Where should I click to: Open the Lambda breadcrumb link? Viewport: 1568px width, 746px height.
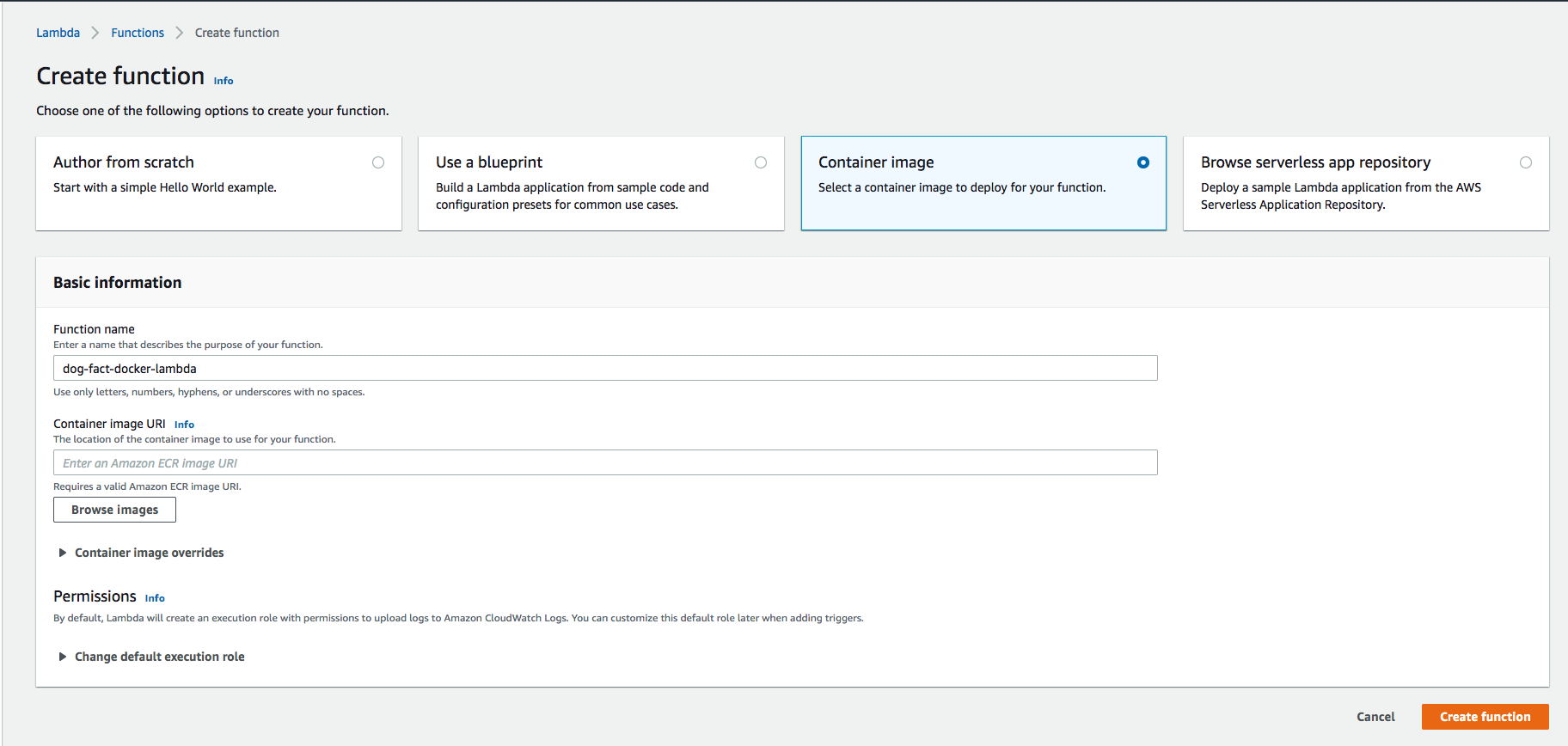point(58,33)
